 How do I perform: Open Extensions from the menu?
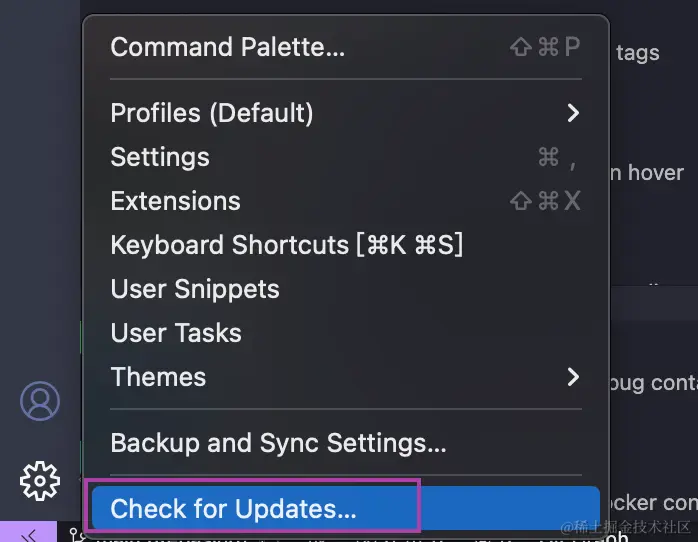[175, 201]
